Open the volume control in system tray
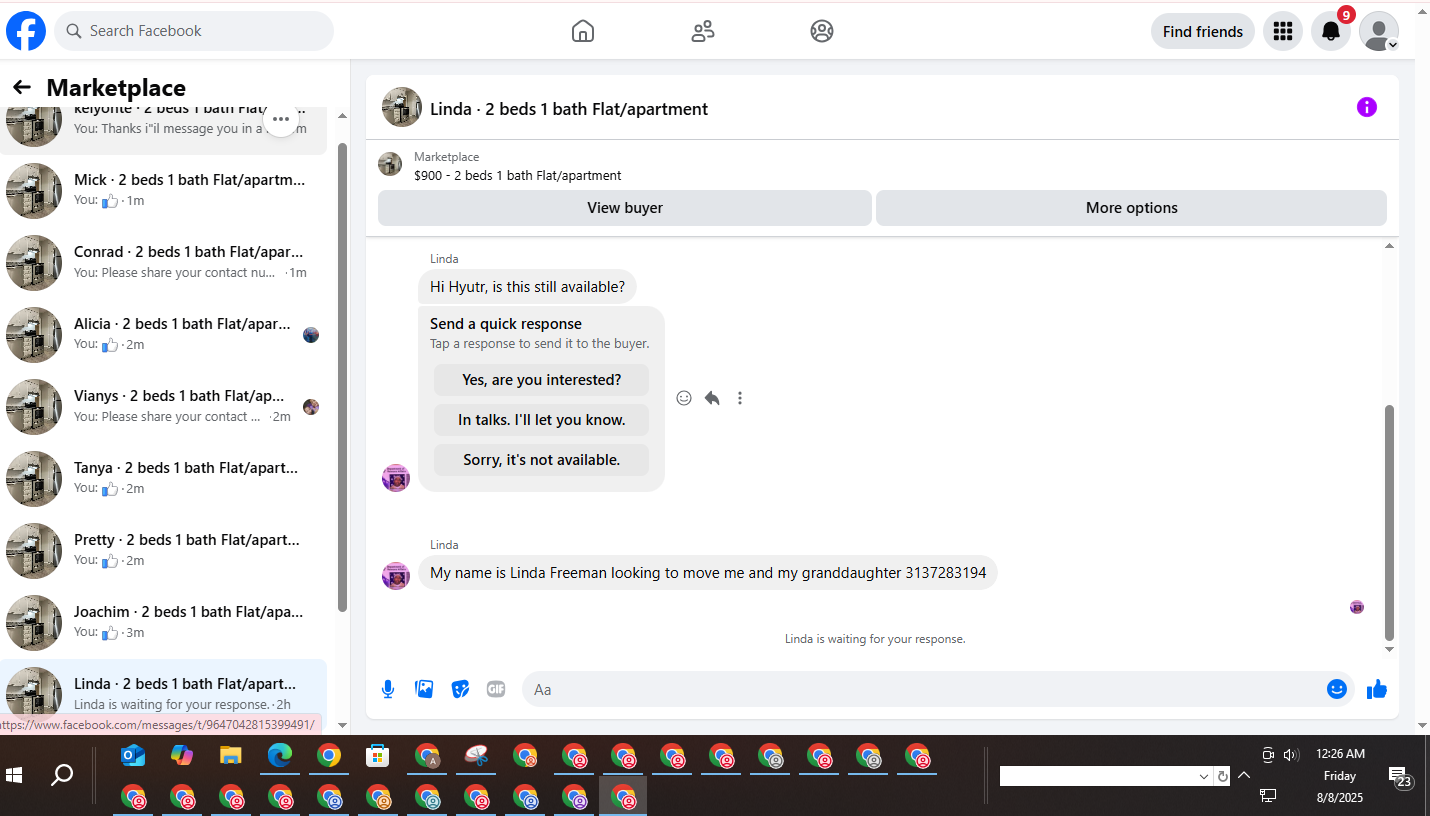Viewport: 1430px width, 816px height. click(1290, 755)
